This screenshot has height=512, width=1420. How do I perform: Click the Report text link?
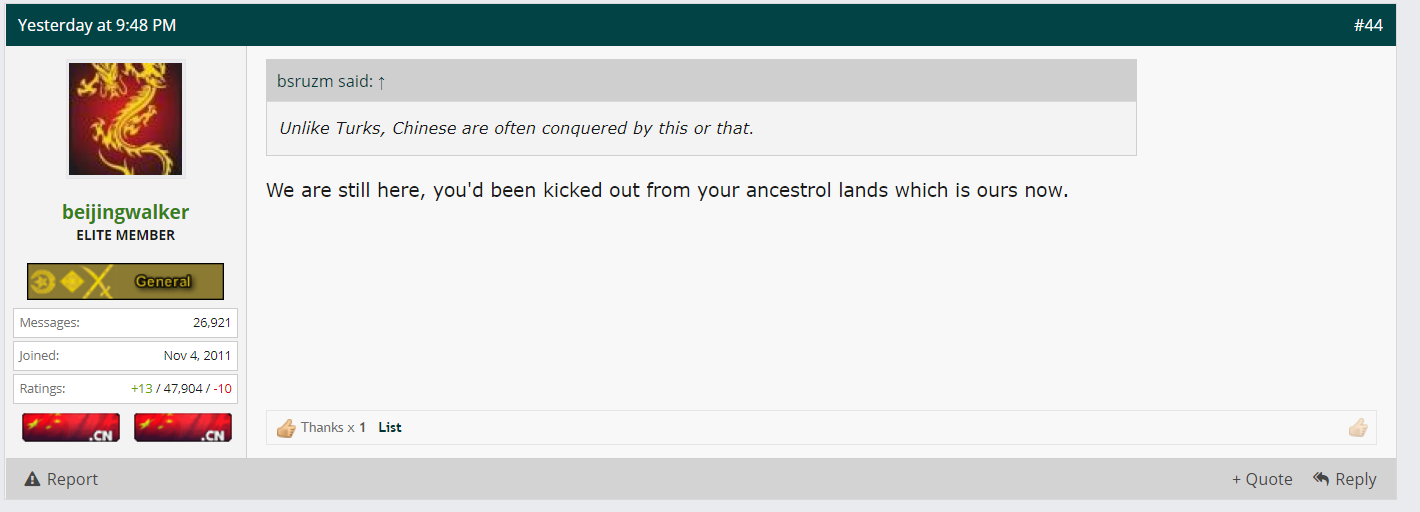tap(73, 479)
